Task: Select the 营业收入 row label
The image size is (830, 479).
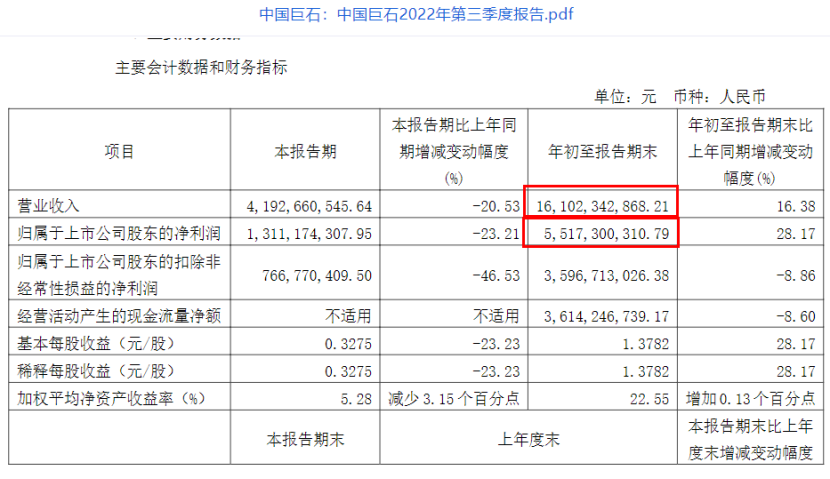Action: (48, 205)
